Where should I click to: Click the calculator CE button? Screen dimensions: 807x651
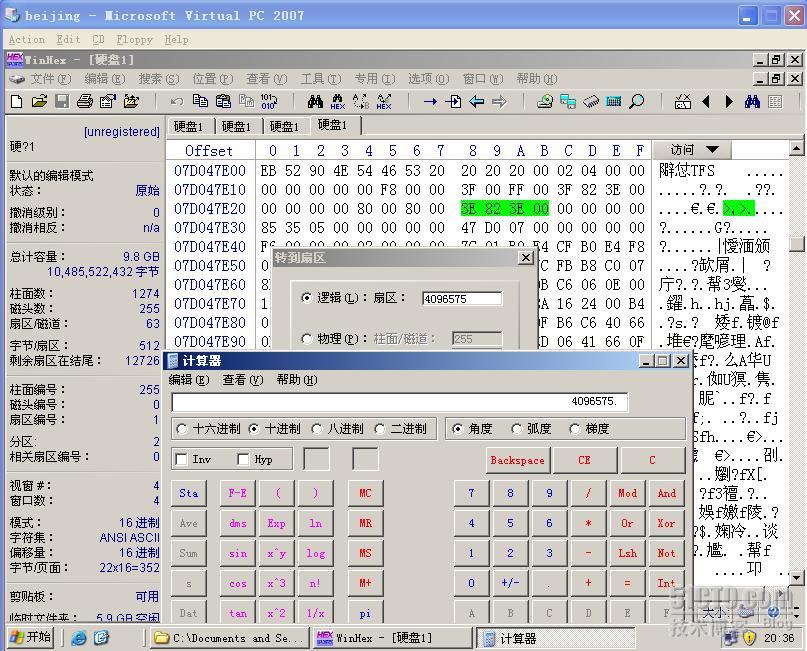(x=584, y=460)
